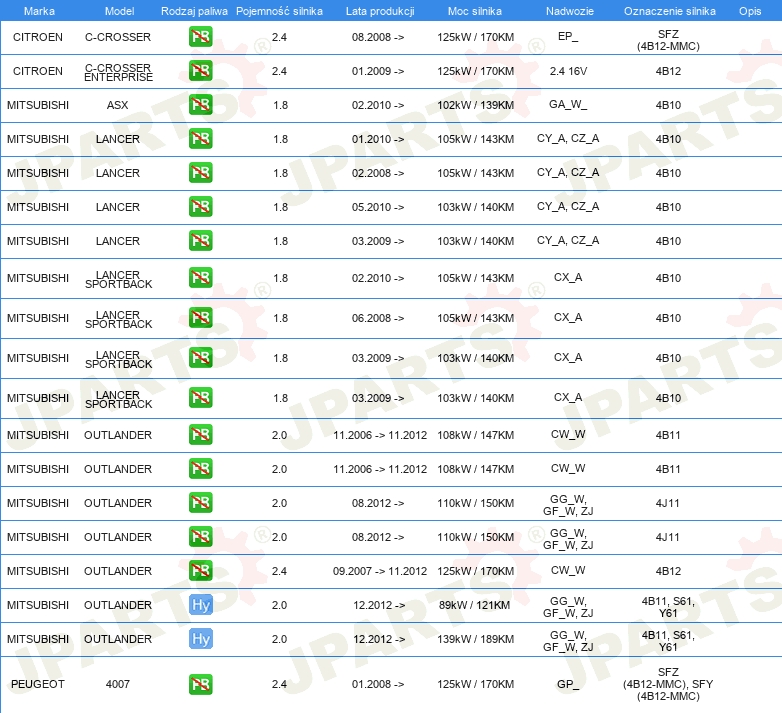Click the Opis column header
Image resolution: width=782 pixels, height=713 pixels.
click(x=750, y=11)
